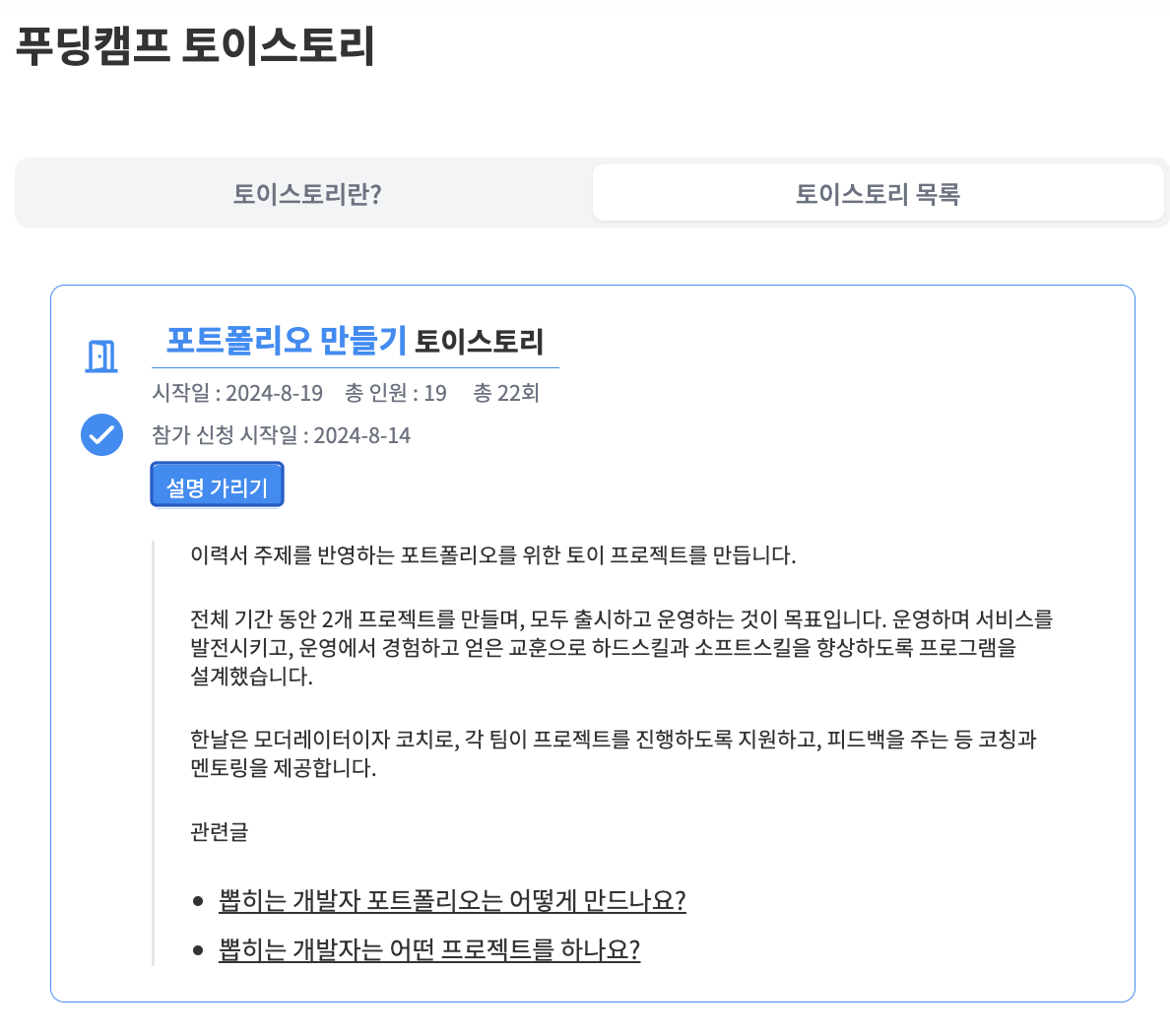Open link 뽑히는 개발자는 어떤 프로젝트를 하나요?
The image size is (1170, 1036).
tap(429, 949)
